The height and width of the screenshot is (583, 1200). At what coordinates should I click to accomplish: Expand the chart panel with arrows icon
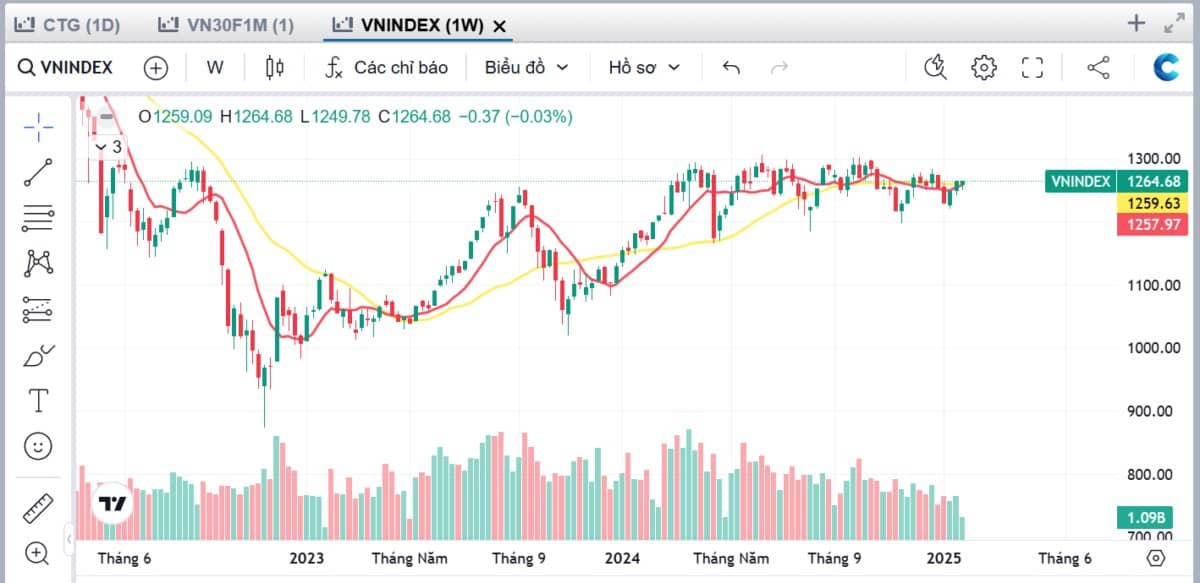tap(1174, 24)
